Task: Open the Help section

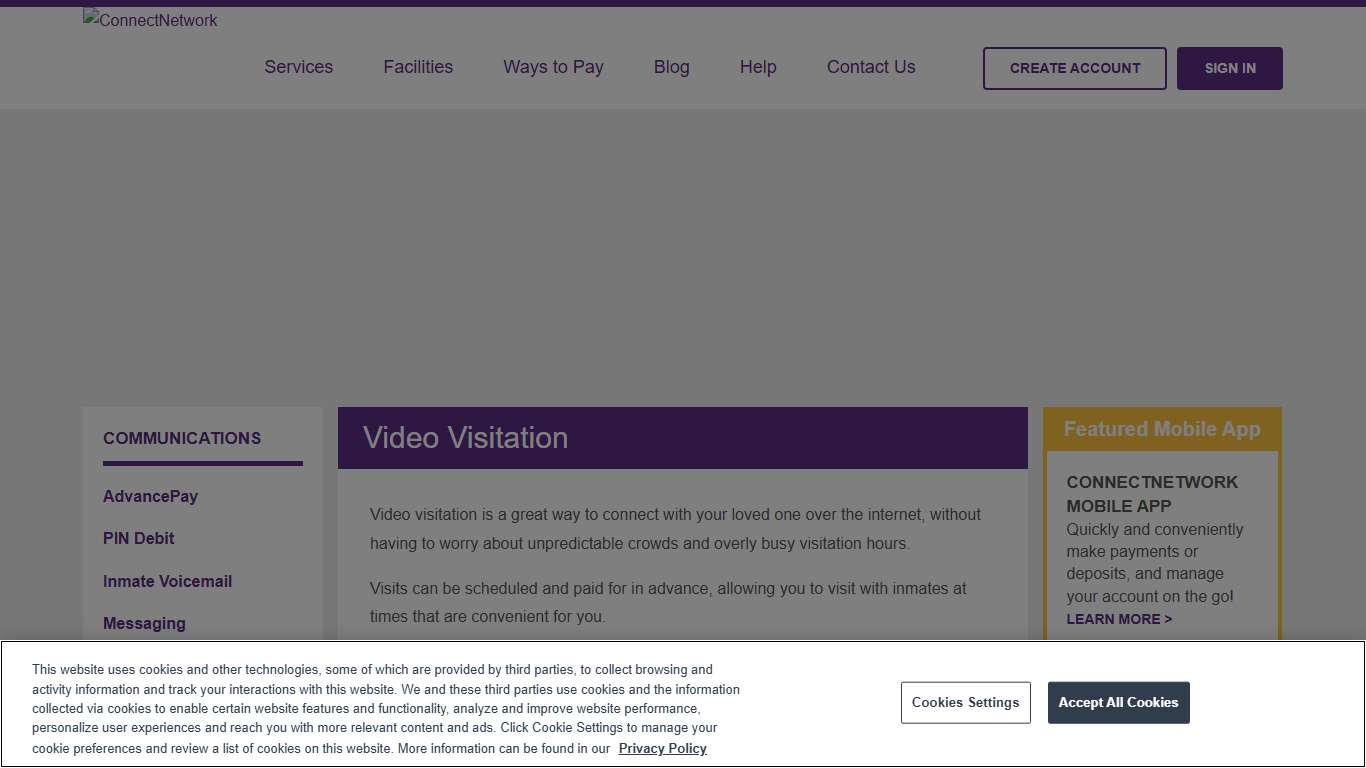Action: coord(757,67)
